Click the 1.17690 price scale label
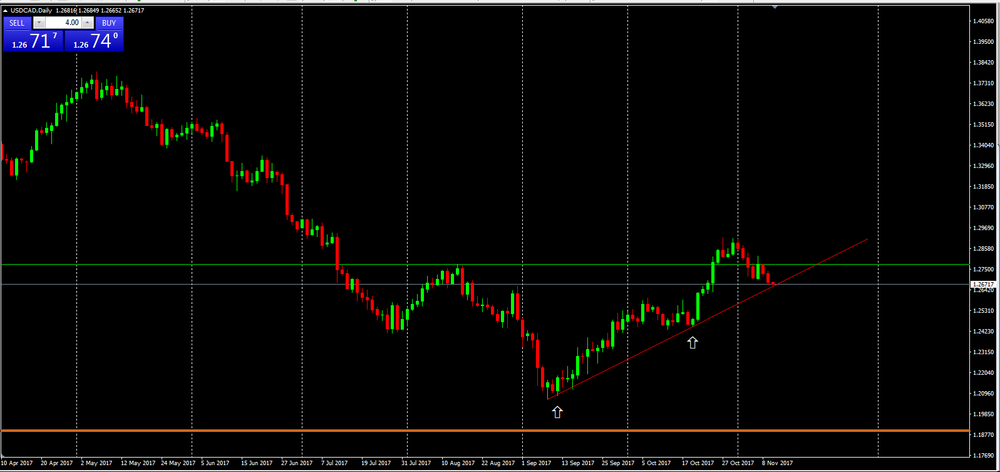 click(x=985, y=455)
